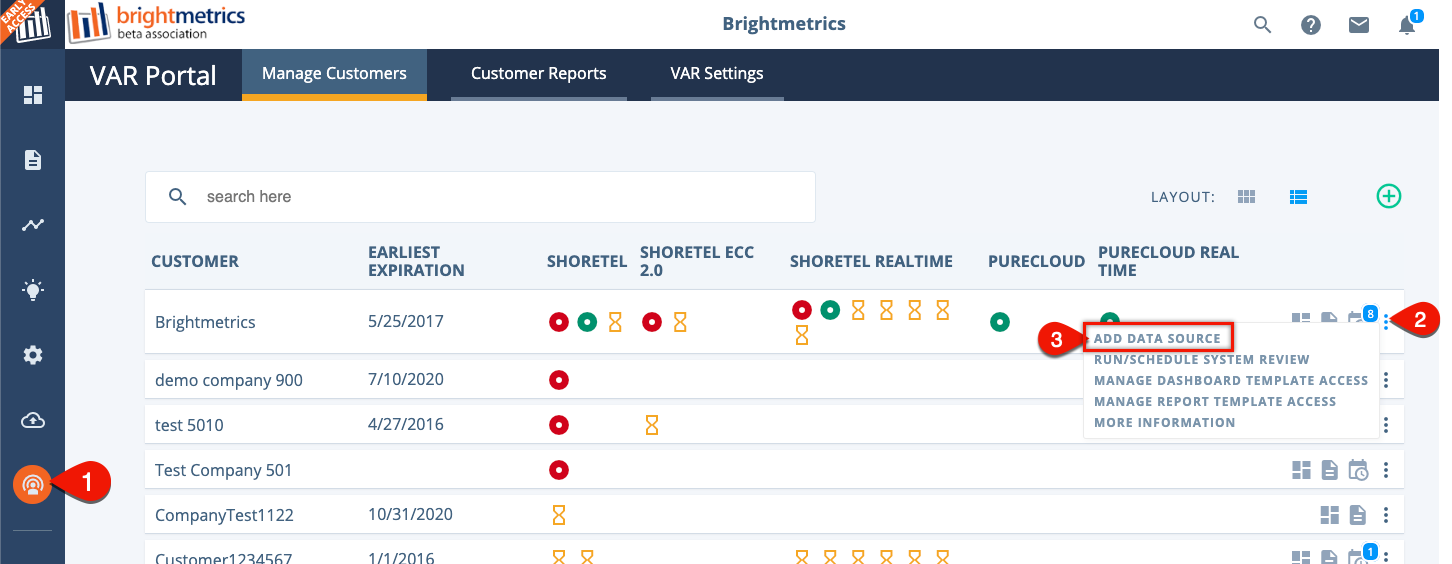Sort by the Earliest Expiration column header
This screenshot has height=564, width=1452.
[x=416, y=261]
